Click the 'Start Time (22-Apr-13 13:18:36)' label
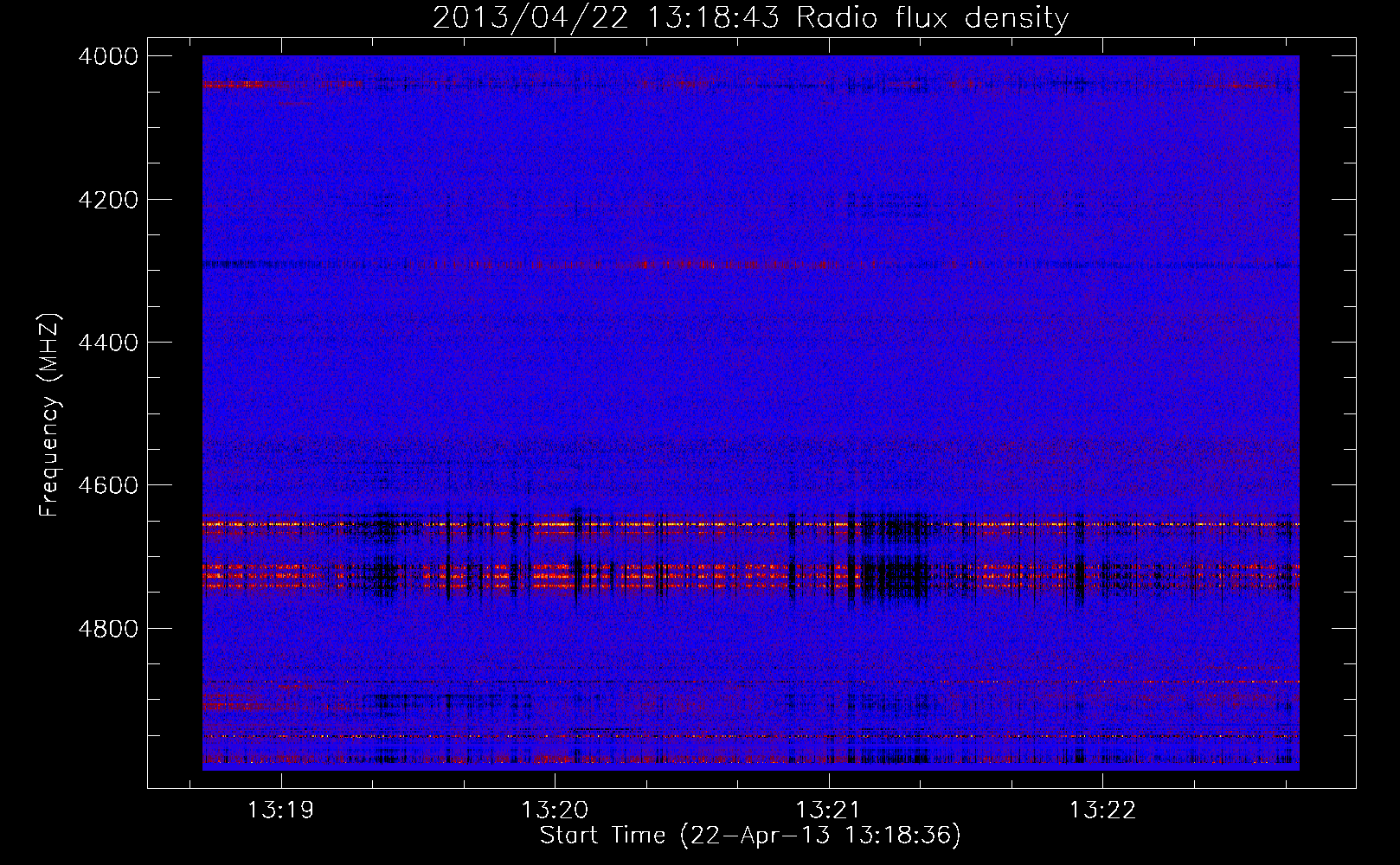 (750, 836)
